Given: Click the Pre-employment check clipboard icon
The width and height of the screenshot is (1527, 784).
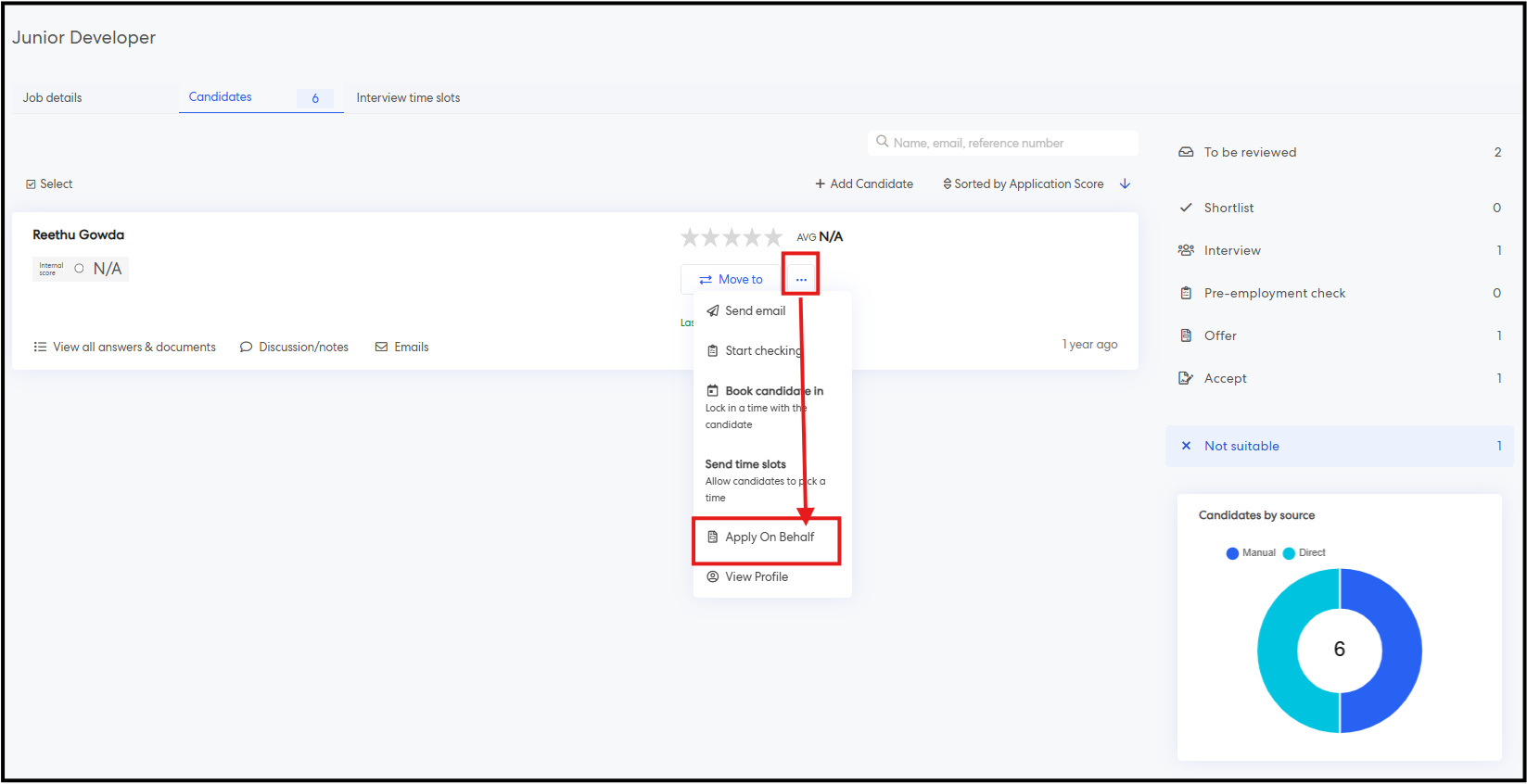Looking at the screenshot, I should coord(1186,293).
